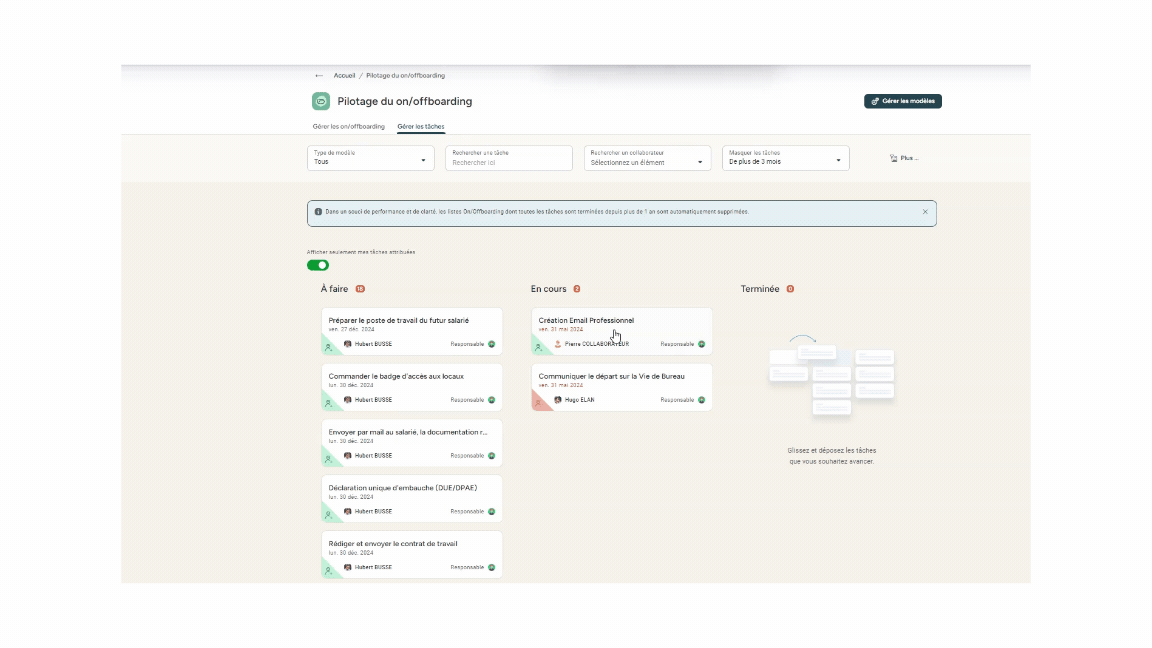Click the onboarding corner icon on Préparer le poste card
The image size is (1152, 648).
click(x=328, y=348)
